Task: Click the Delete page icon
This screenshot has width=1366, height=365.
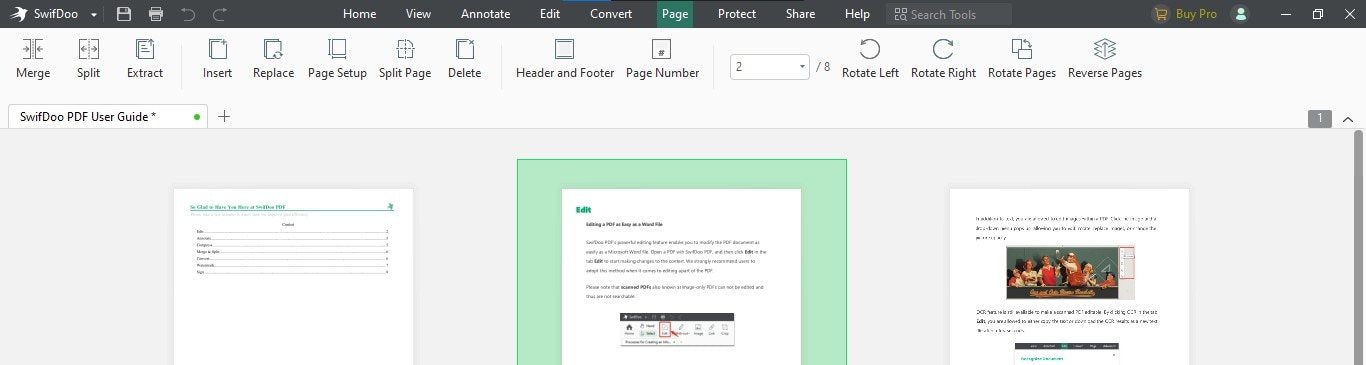Action: [x=464, y=49]
